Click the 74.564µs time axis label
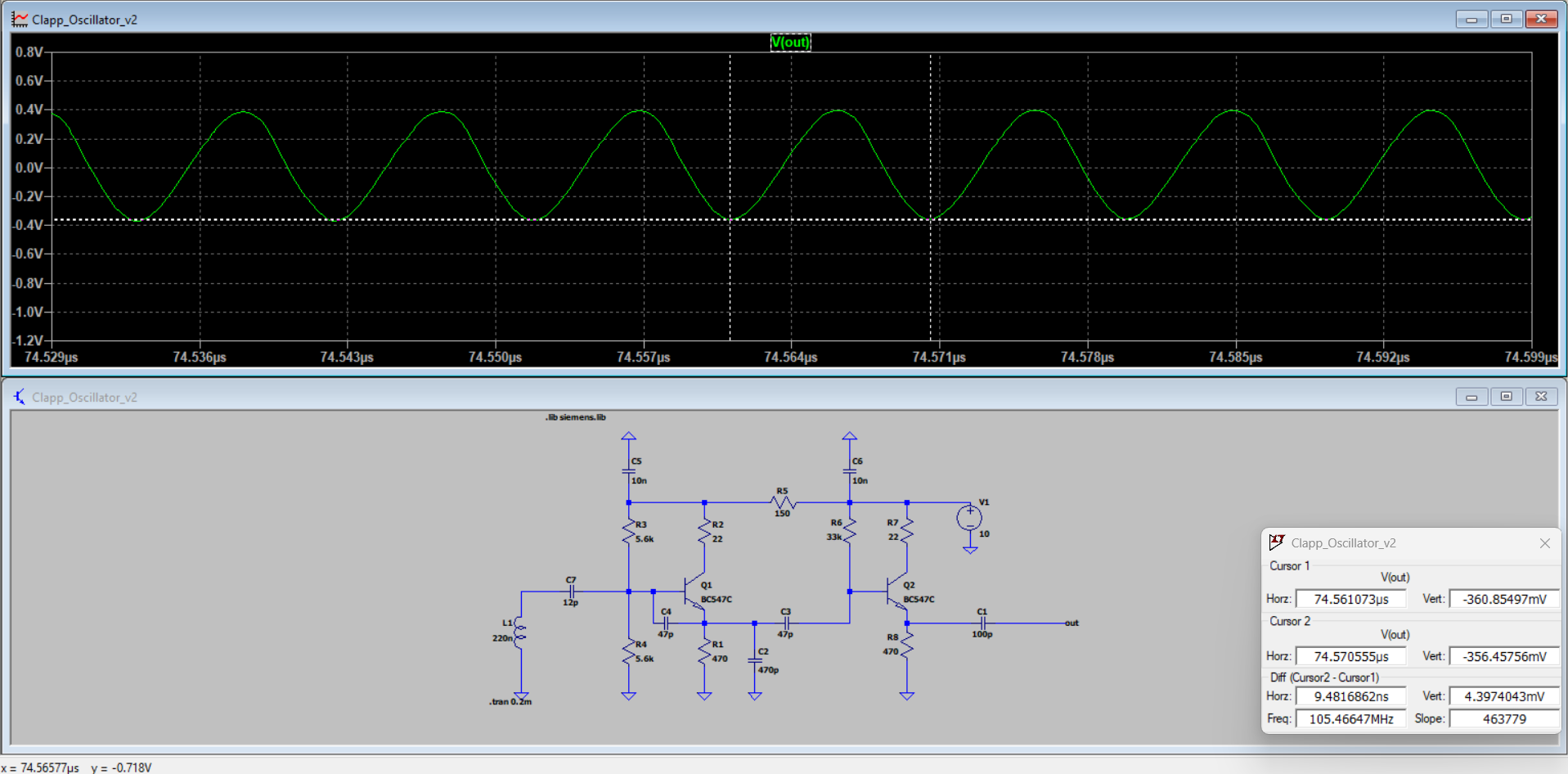Screen dimensions: 1568x774 coord(791,358)
